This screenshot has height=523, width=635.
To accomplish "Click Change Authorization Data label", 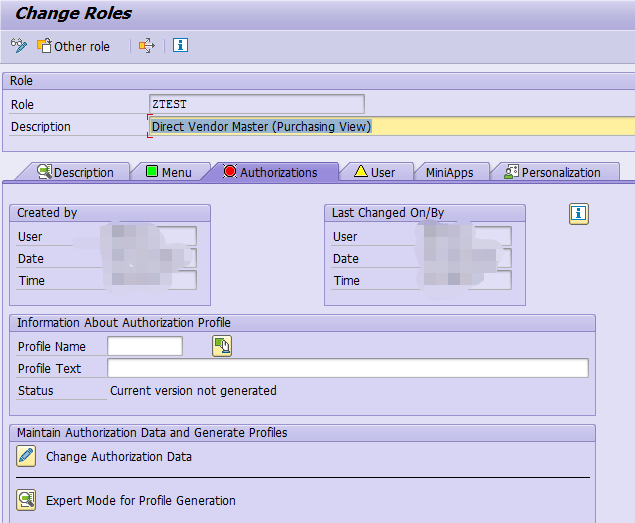I will click(119, 457).
